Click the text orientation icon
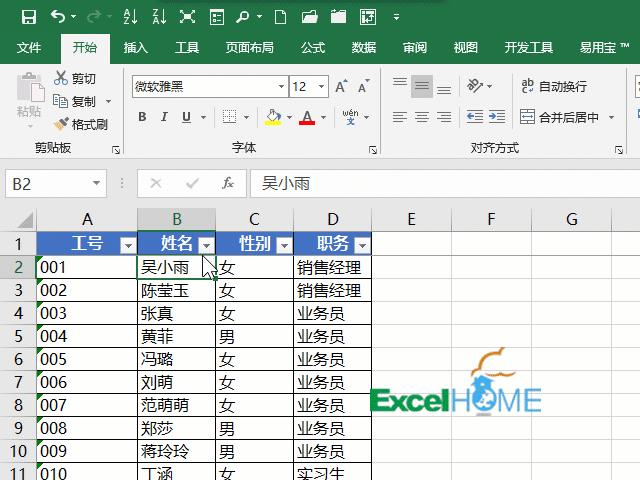Image resolution: width=640 pixels, height=480 pixels. pyautogui.click(x=475, y=86)
